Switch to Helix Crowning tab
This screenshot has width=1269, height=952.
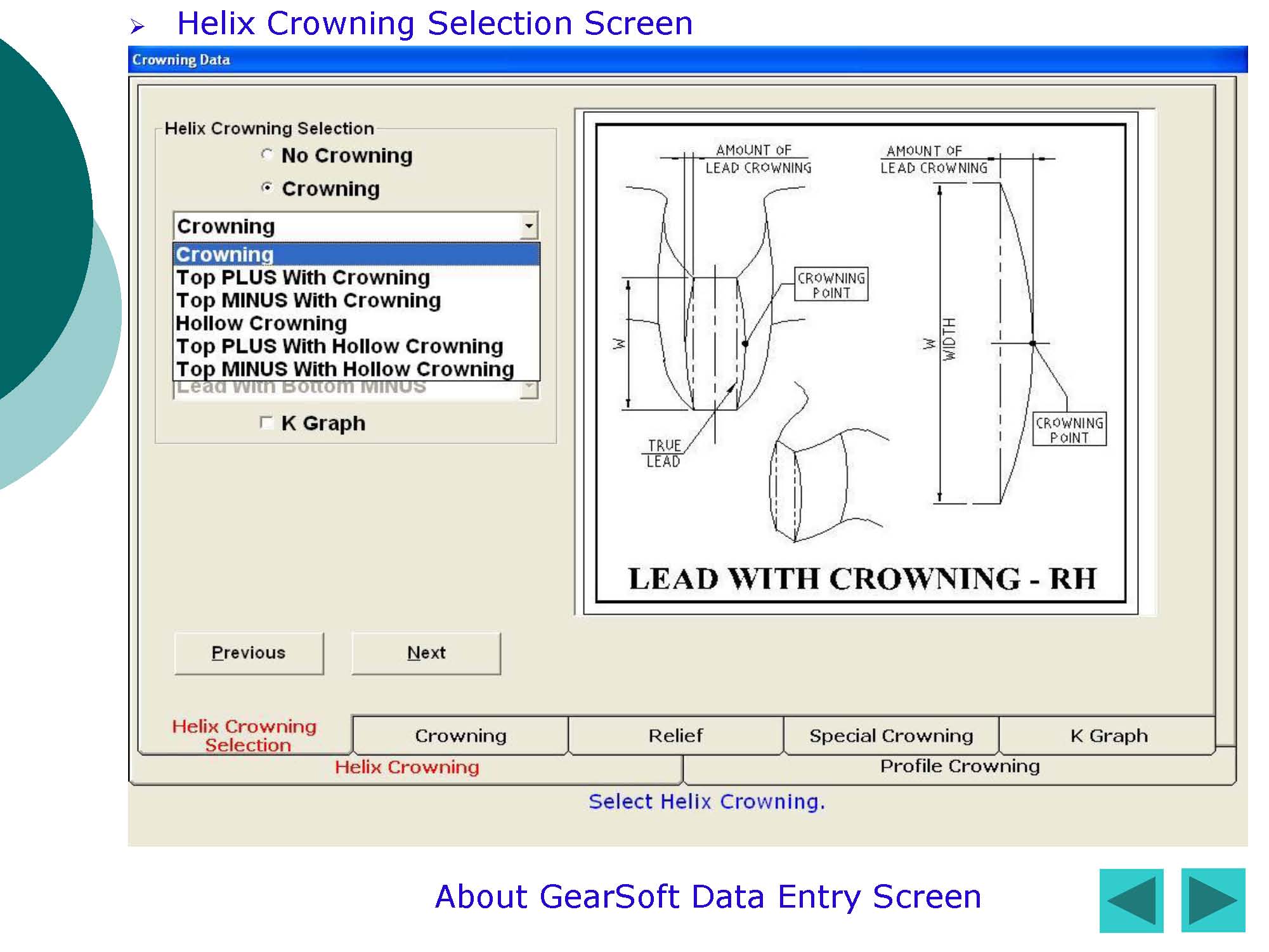point(407,767)
